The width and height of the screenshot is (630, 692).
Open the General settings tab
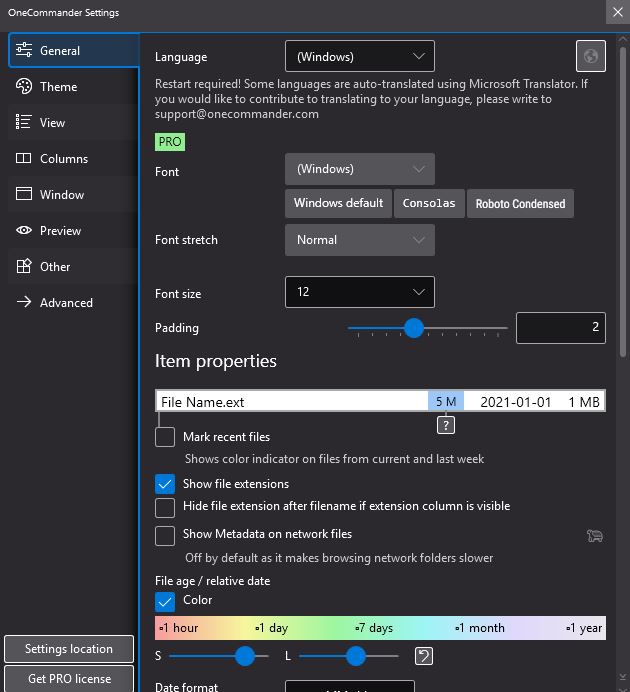click(74, 50)
